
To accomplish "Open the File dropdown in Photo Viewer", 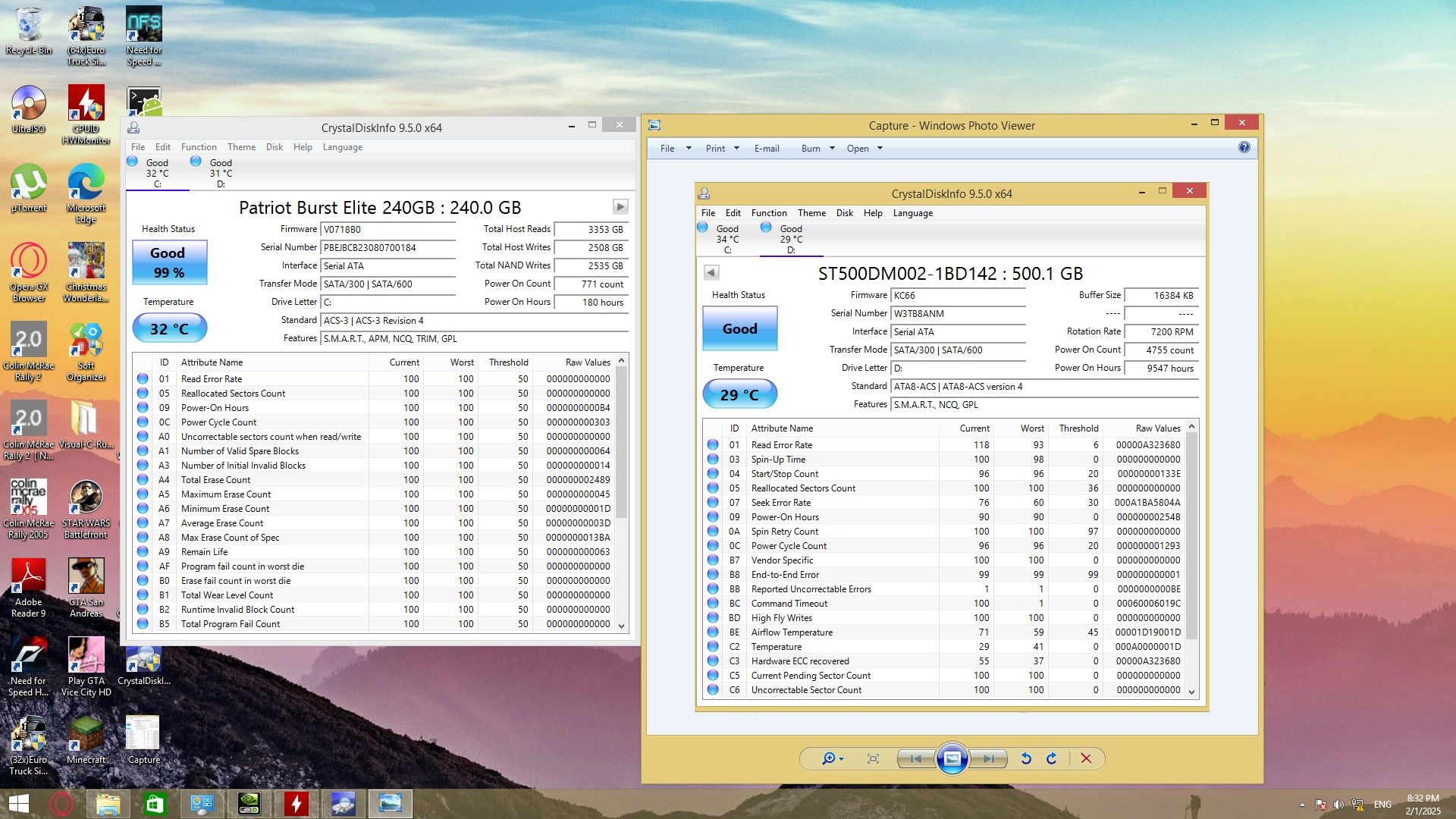I will pyautogui.click(x=676, y=149).
